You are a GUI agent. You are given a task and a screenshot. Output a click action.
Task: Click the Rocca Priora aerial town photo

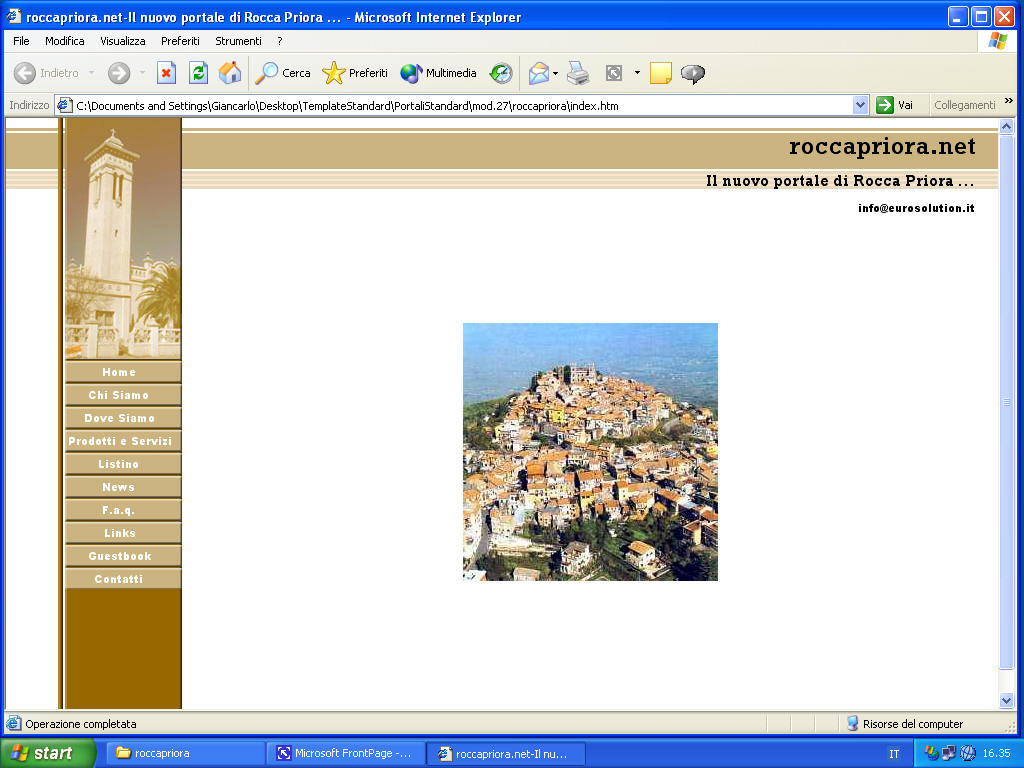coord(590,452)
